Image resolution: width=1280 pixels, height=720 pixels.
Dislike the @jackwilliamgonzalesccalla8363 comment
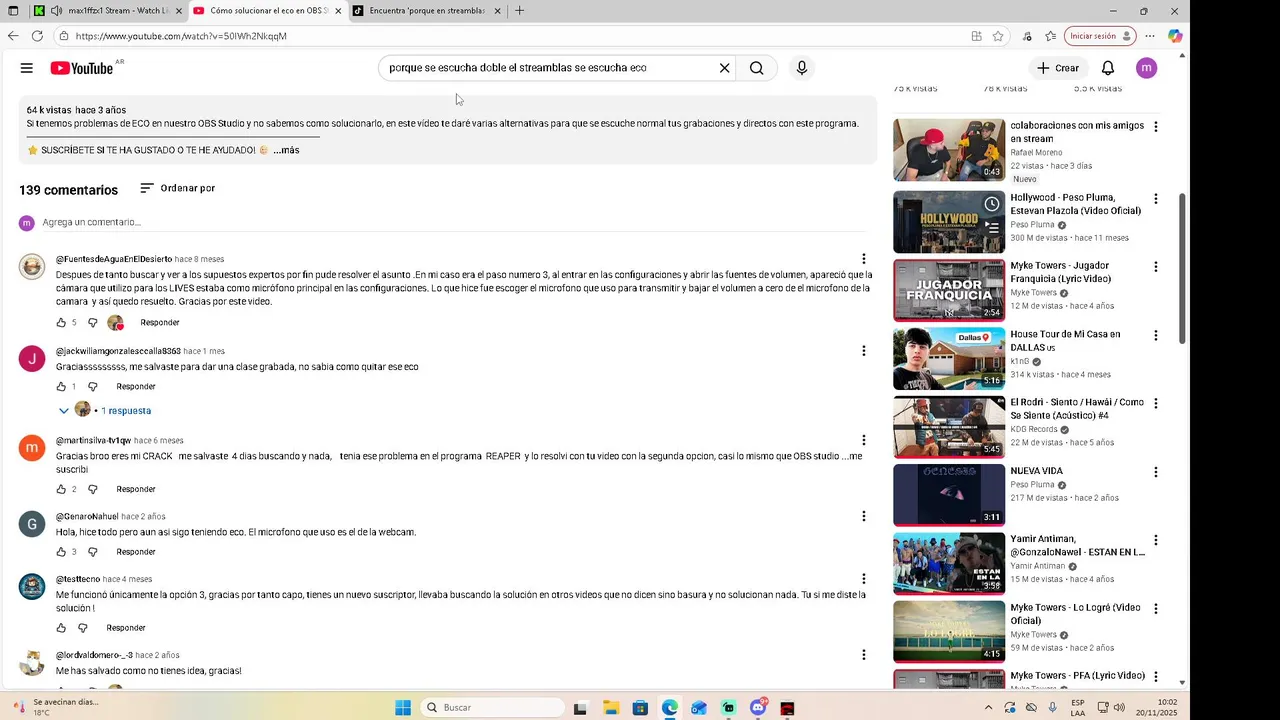tap(92, 387)
